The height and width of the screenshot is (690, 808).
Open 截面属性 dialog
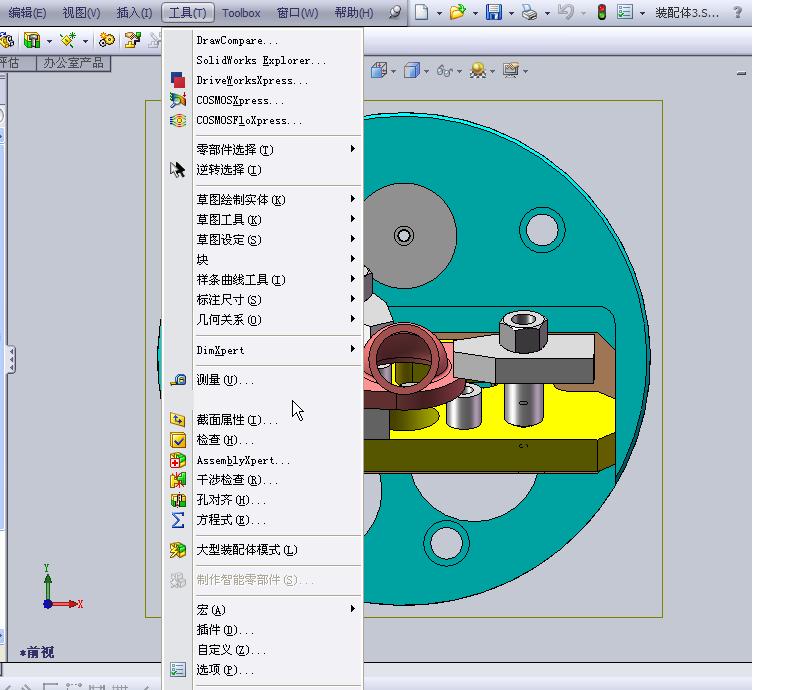click(237, 420)
